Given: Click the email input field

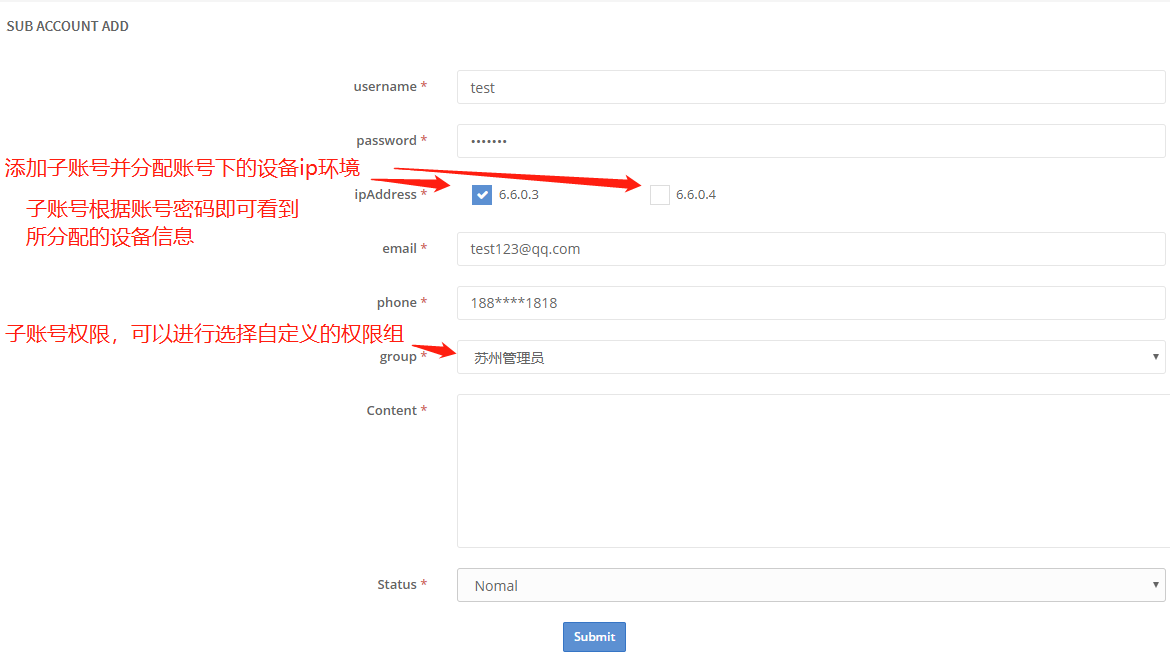Looking at the screenshot, I should coord(811,249).
